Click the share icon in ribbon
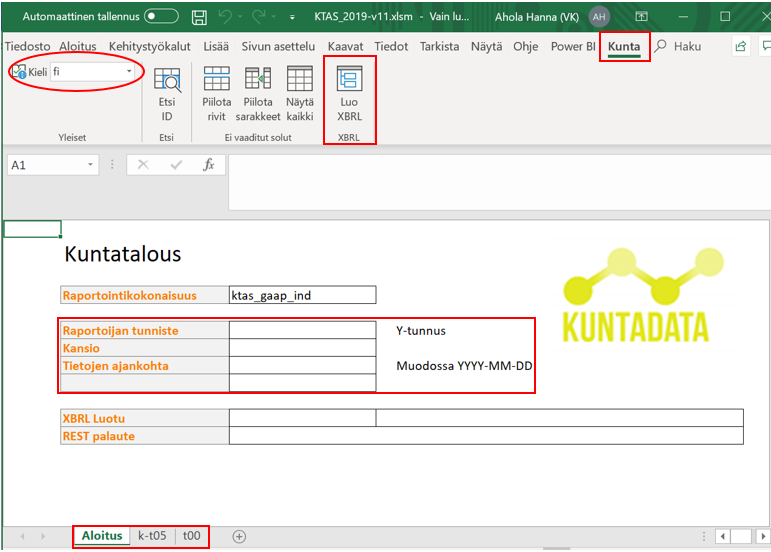771x552 pixels. coord(741,46)
